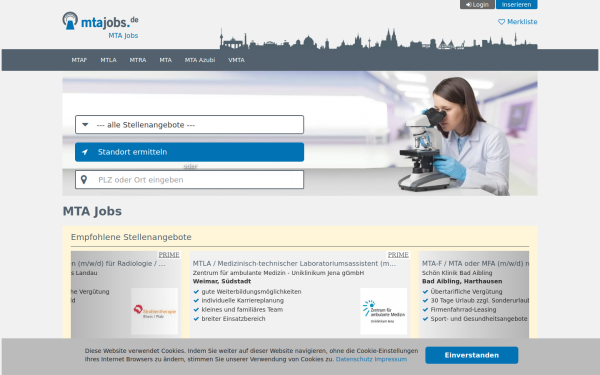Open the MTLA menu item
This screenshot has height=375, width=600.
click(108, 60)
